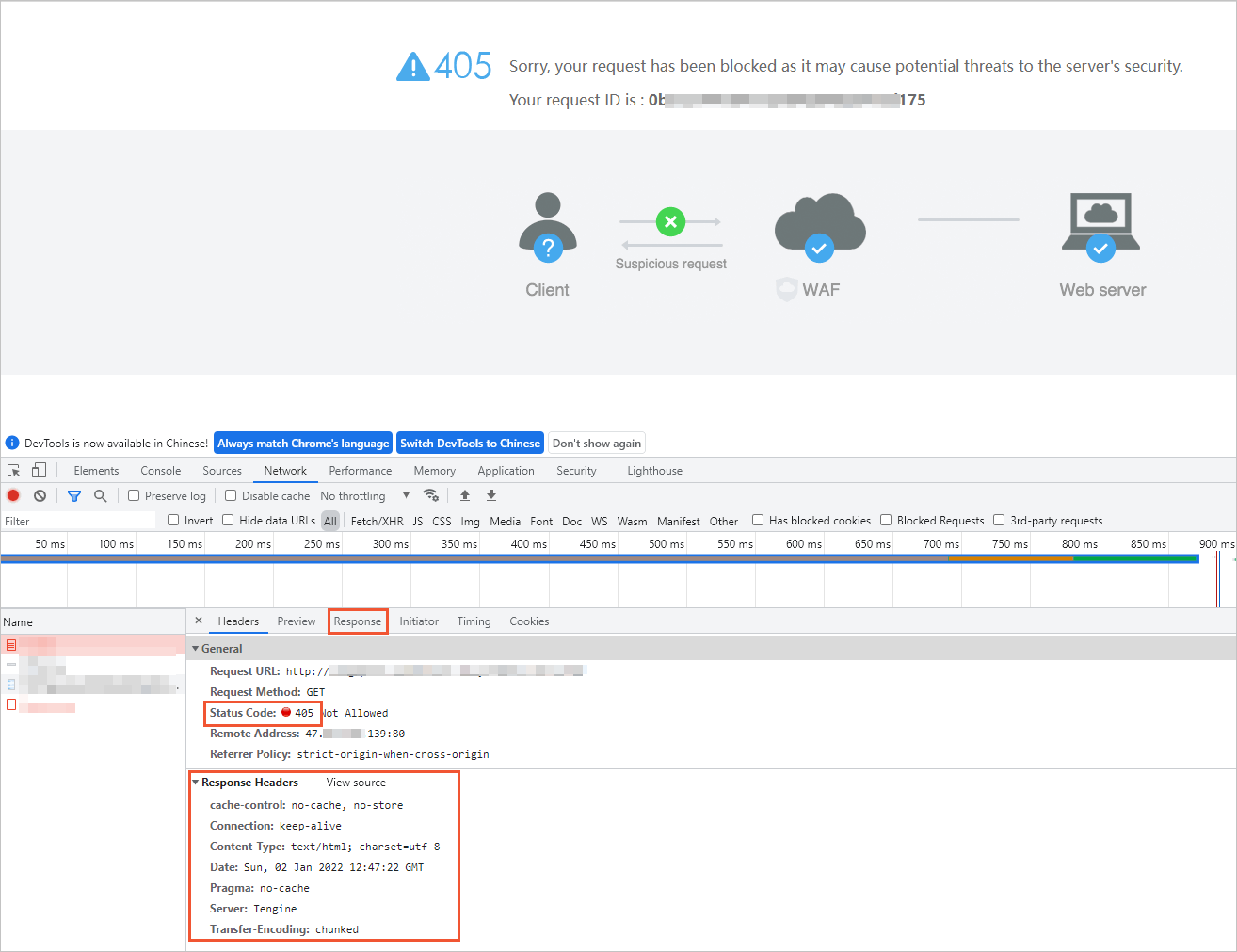Filter by Doc requests
This screenshot has width=1237, height=952.
coord(571,521)
